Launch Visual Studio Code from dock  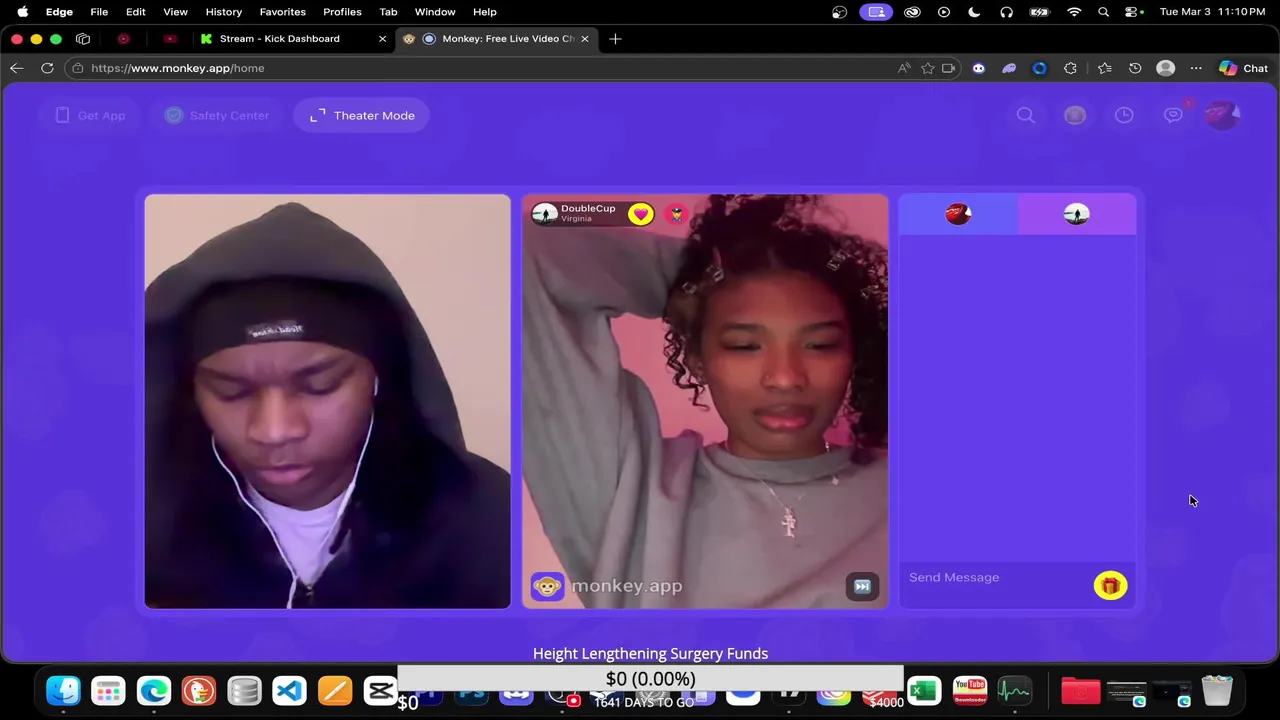289,691
